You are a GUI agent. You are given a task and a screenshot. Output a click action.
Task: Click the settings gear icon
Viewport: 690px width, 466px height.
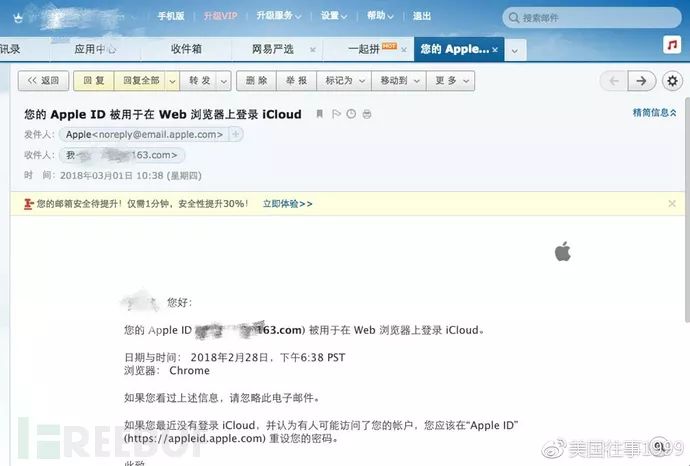click(x=672, y=81)
